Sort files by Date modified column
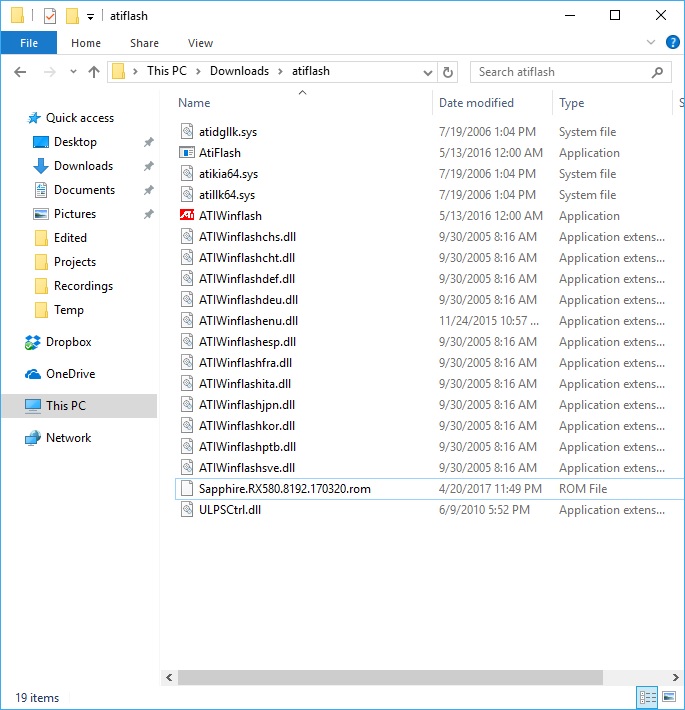This screenshot has width=685, height=710. 476,103
